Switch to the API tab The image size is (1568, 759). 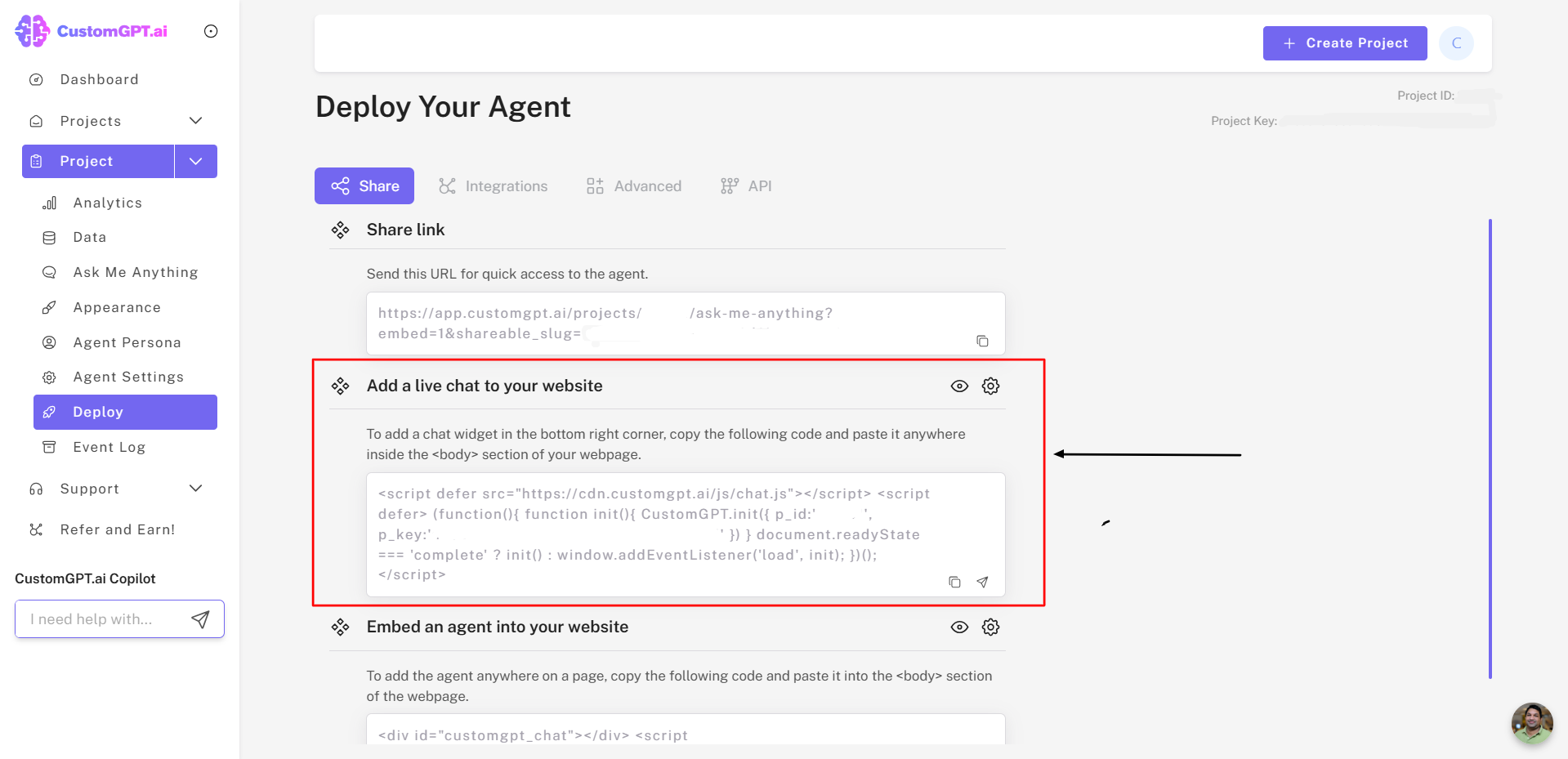click(746, 186)
